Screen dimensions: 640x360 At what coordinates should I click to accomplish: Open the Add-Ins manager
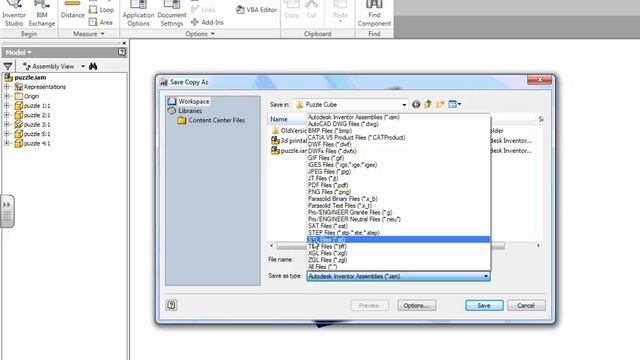coord(207,22)
